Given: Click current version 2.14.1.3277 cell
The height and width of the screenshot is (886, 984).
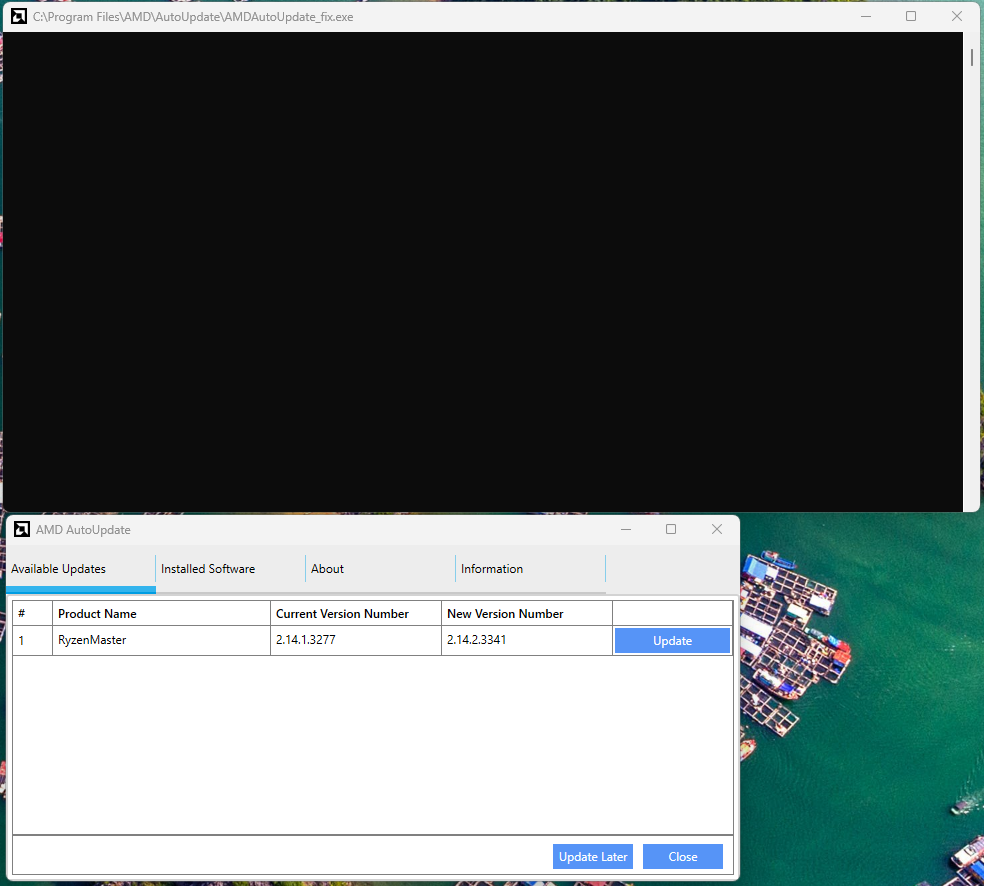Looking at the screenshot, I should tap(356, 640).
